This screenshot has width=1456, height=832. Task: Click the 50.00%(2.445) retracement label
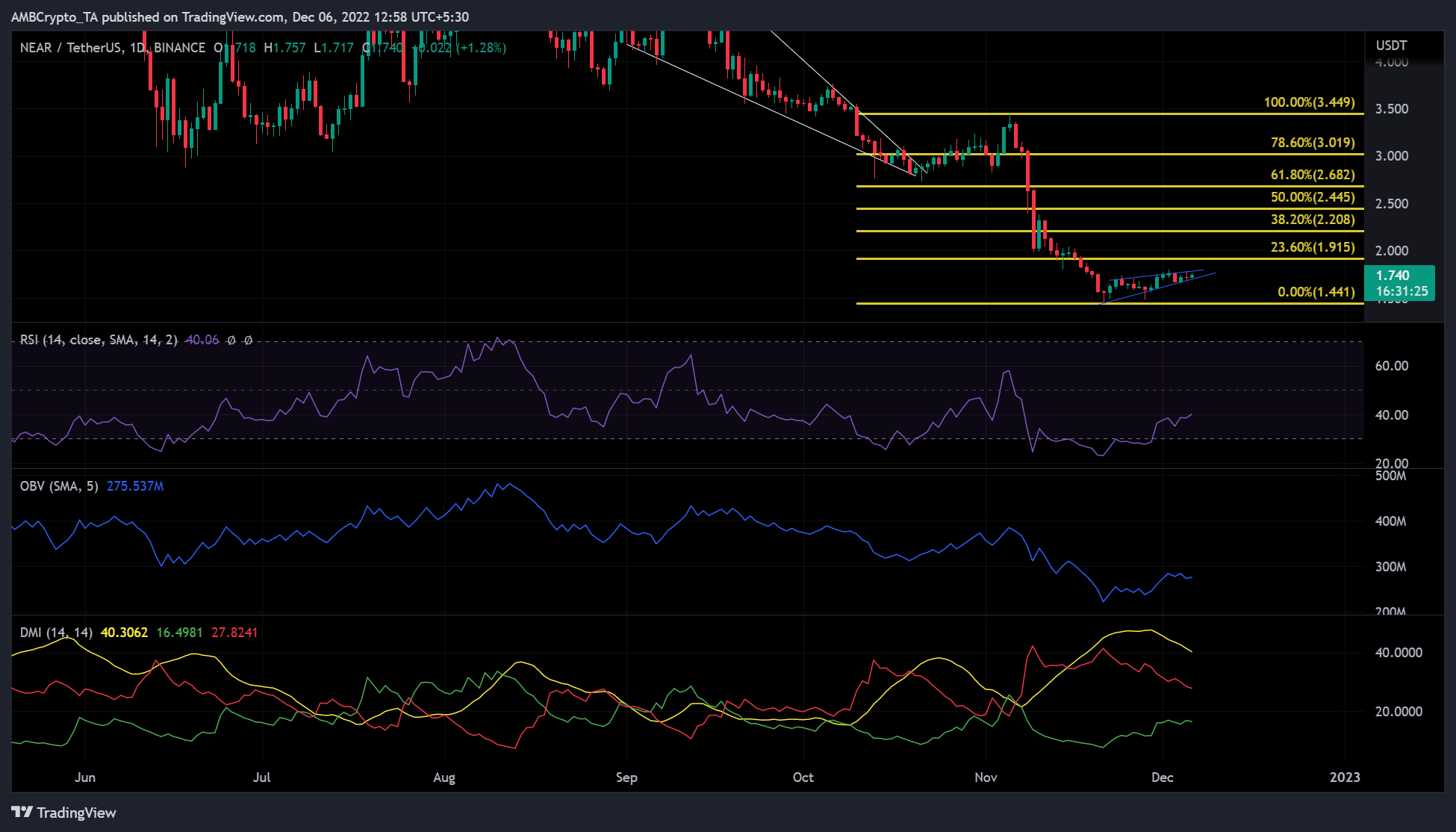pos(1313,197)
